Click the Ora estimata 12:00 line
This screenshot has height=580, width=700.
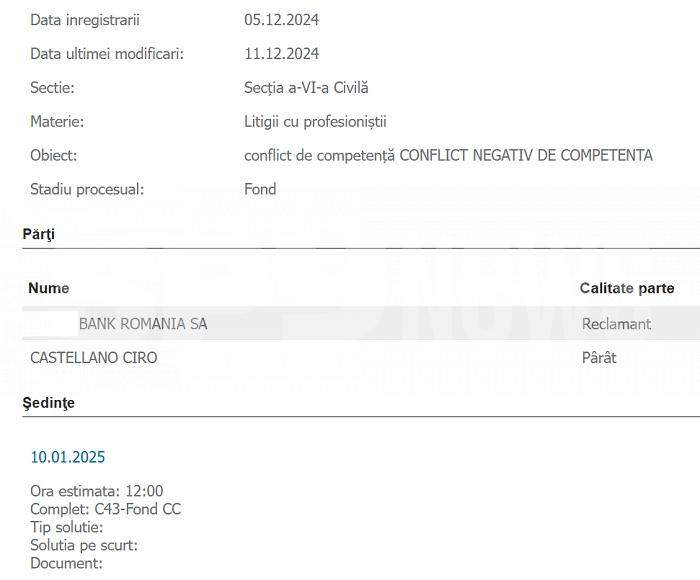pyautogui.click(x=96, y=491)
